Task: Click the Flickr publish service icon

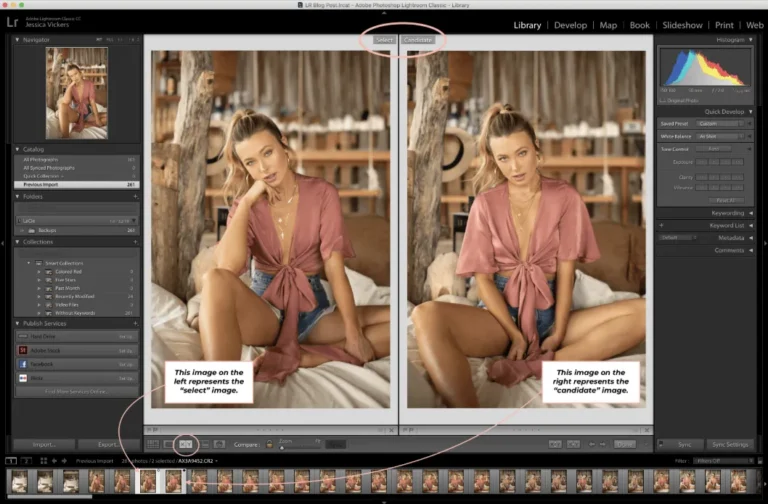Action: click(x=23, y=378)
